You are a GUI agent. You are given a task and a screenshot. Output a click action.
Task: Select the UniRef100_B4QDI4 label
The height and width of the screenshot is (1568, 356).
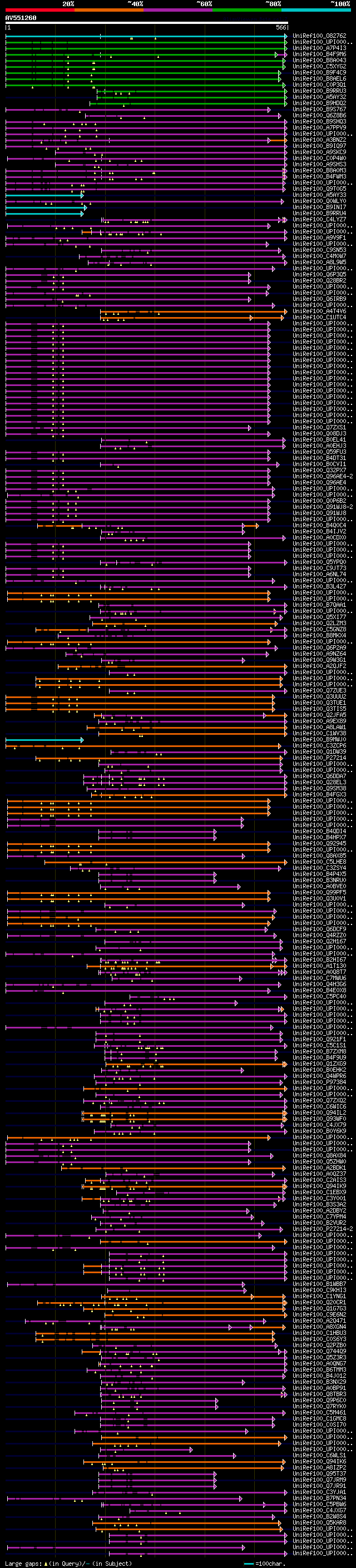click(319, 832)
